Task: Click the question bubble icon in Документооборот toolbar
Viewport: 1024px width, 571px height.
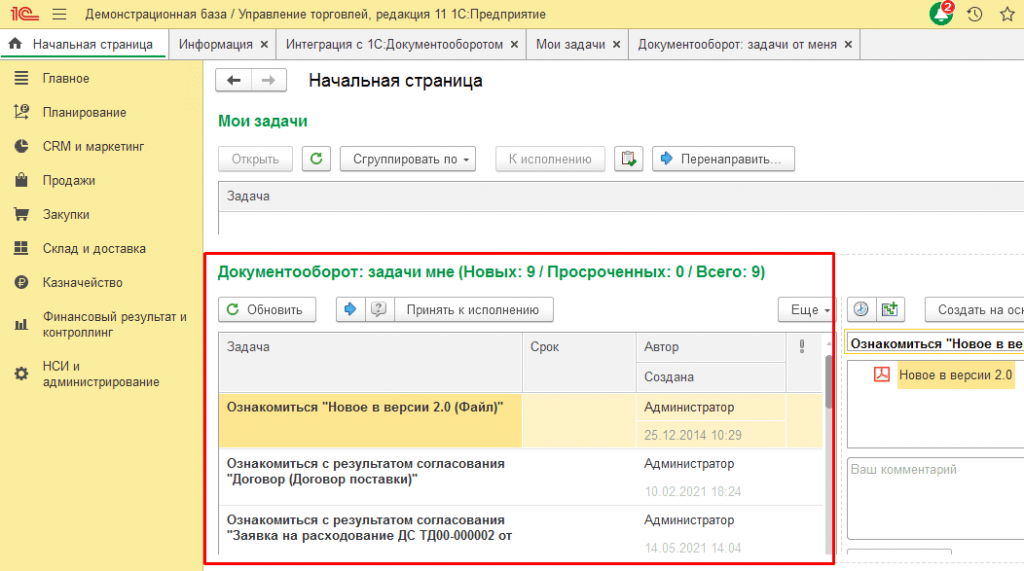Action: [x=379, y=310]
